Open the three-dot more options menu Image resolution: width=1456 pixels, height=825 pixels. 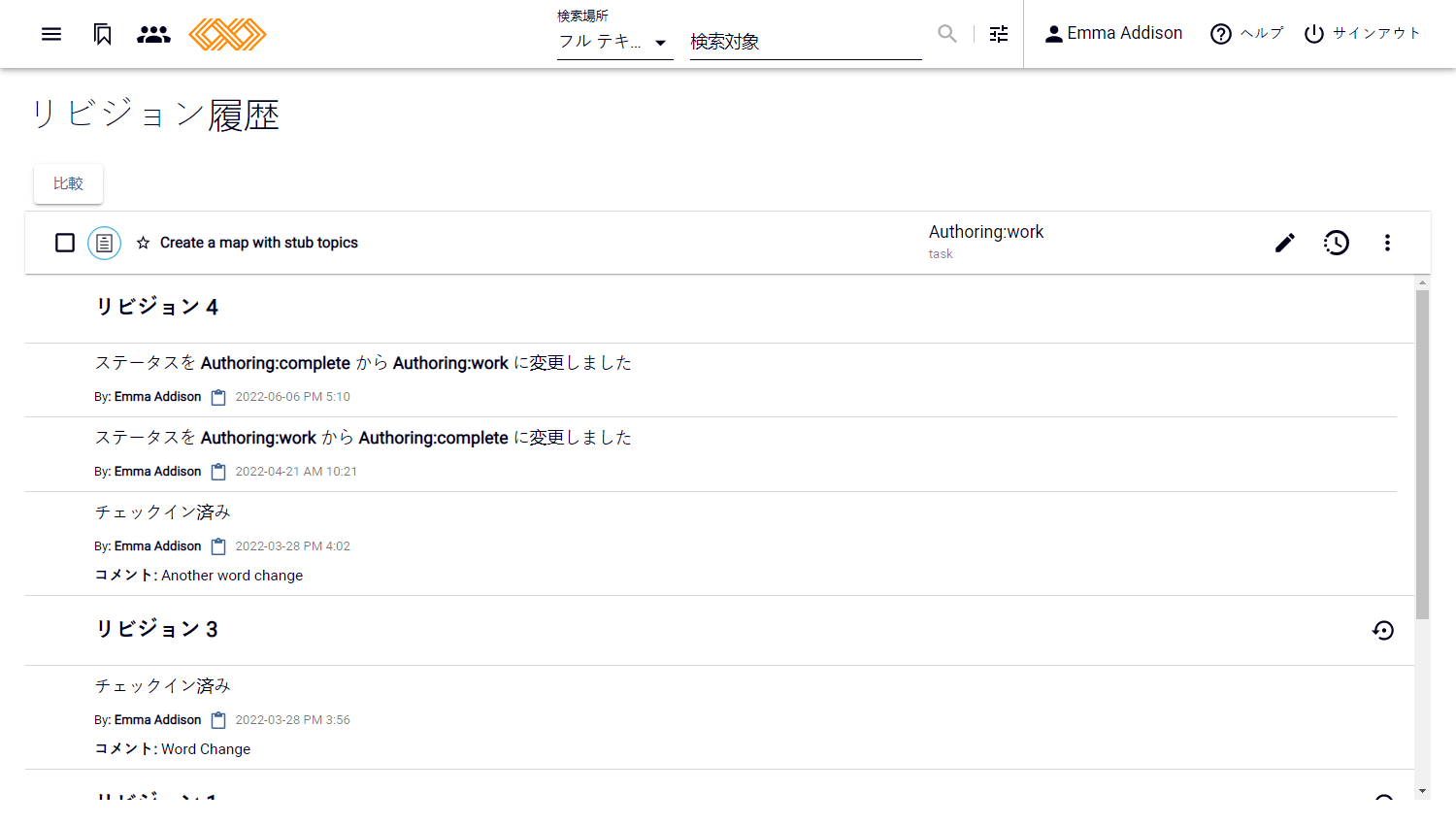coord(1387,243)
